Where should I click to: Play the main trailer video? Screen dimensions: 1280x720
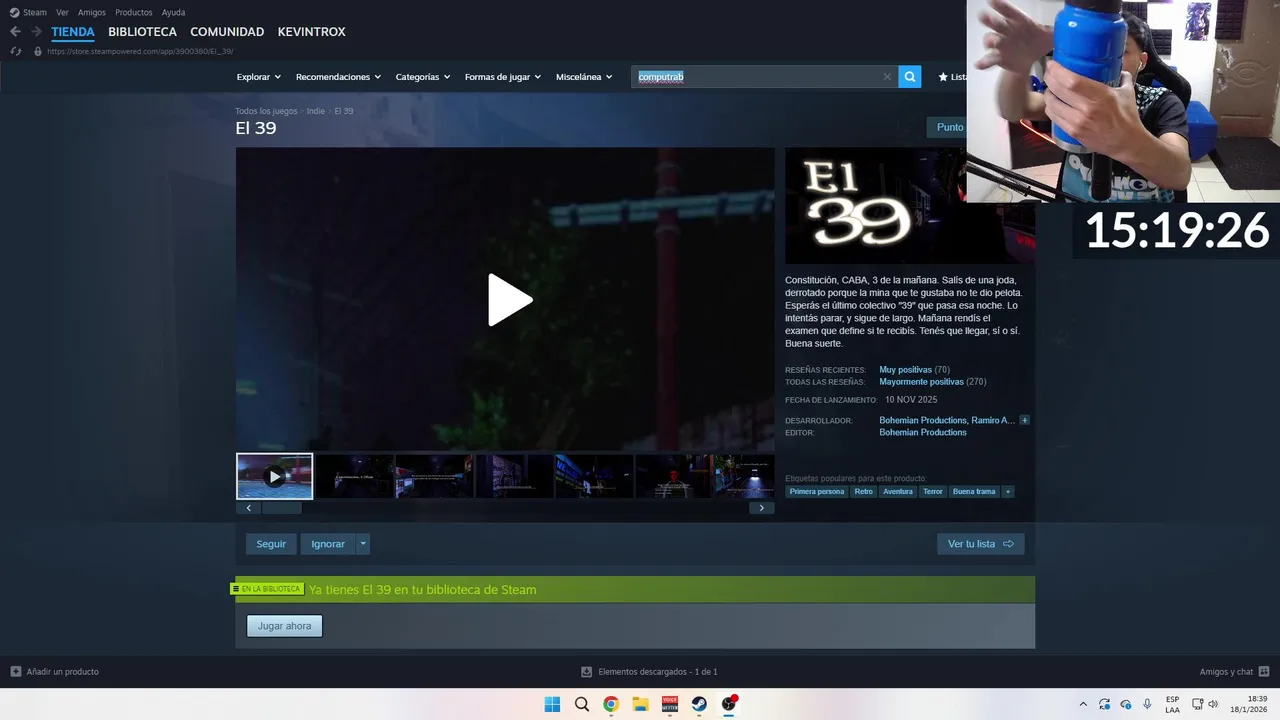pos(509,300)
